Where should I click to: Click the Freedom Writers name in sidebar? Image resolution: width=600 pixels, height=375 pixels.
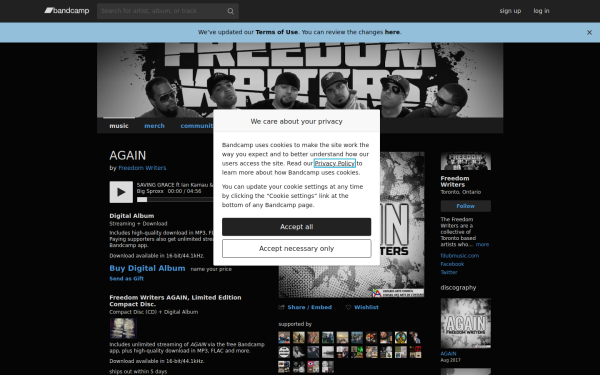tap(455, 181)
